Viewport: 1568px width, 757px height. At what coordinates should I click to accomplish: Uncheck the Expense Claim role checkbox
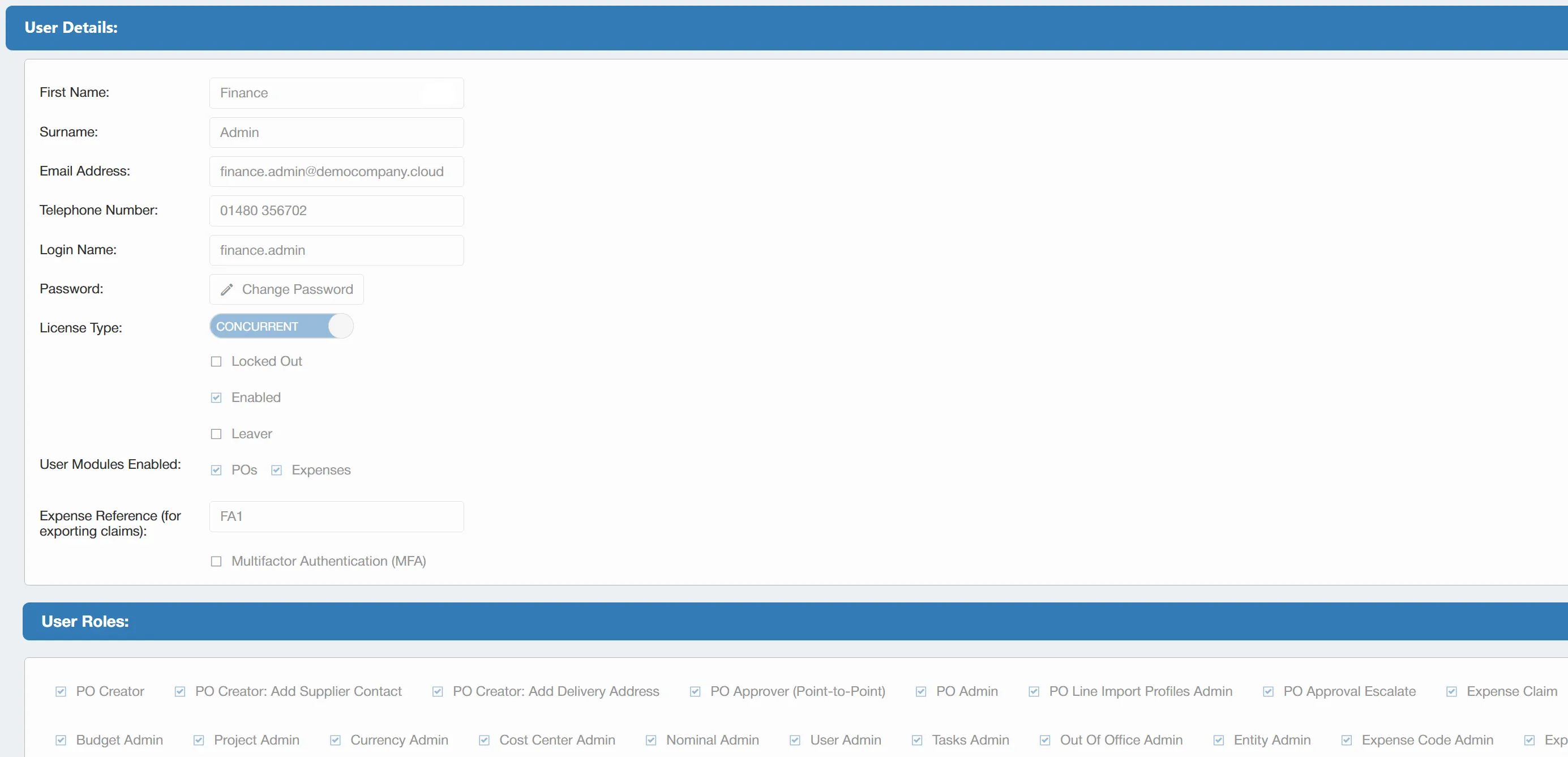coord(1452,691)
